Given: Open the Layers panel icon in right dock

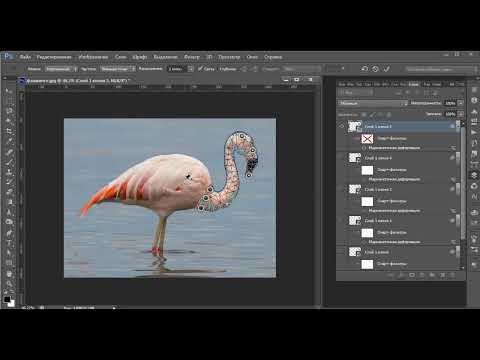Looking at the screenshot, I should click(474, 175).
